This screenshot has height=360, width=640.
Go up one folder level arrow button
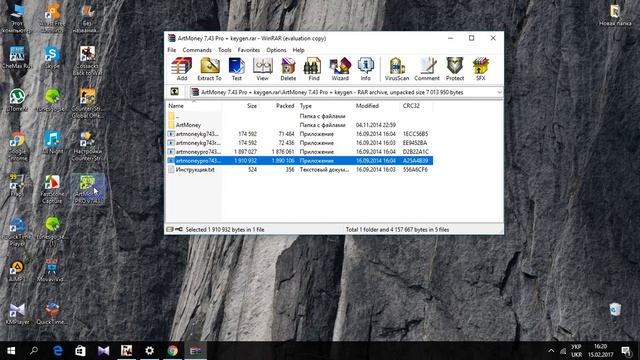point(174,92)
